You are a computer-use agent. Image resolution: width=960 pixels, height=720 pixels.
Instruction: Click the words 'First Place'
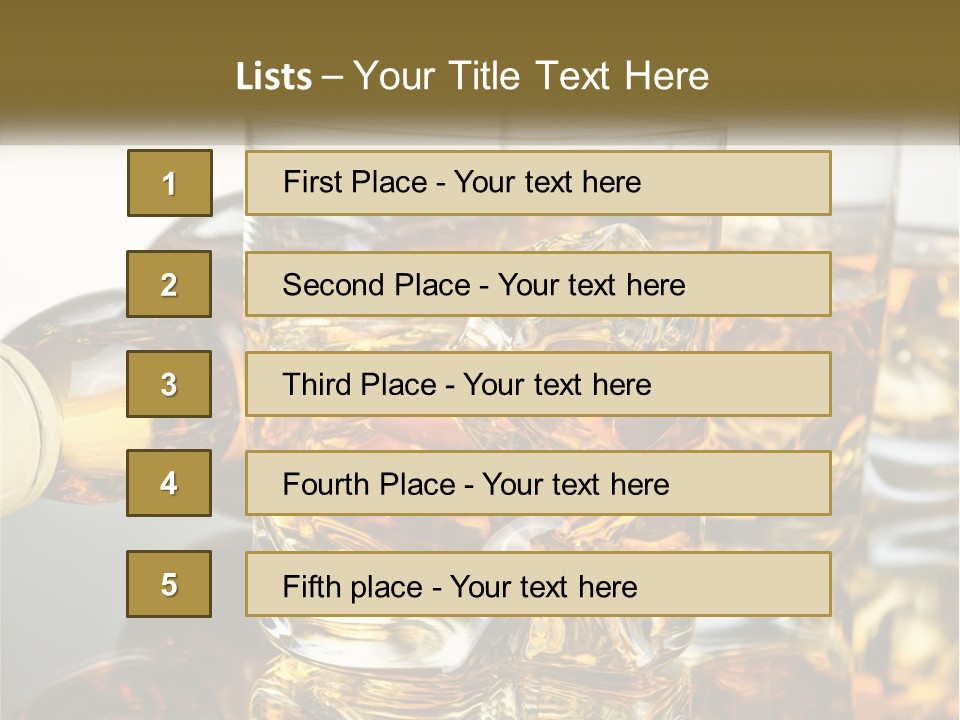coord(355,182)
